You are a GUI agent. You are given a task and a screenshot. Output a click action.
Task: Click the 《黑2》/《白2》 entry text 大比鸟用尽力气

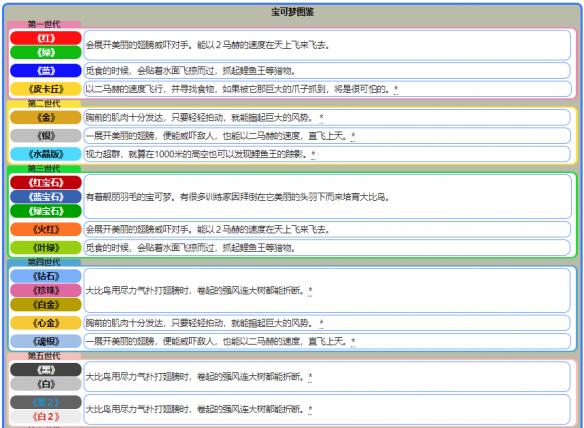click(x=196, y=410)
